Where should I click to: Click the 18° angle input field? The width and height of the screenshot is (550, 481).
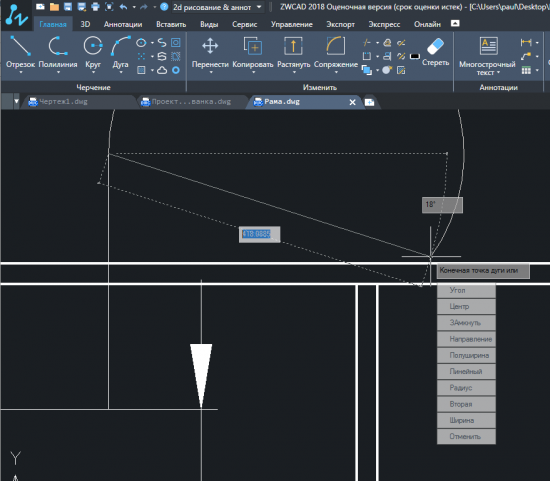[442, 205]
